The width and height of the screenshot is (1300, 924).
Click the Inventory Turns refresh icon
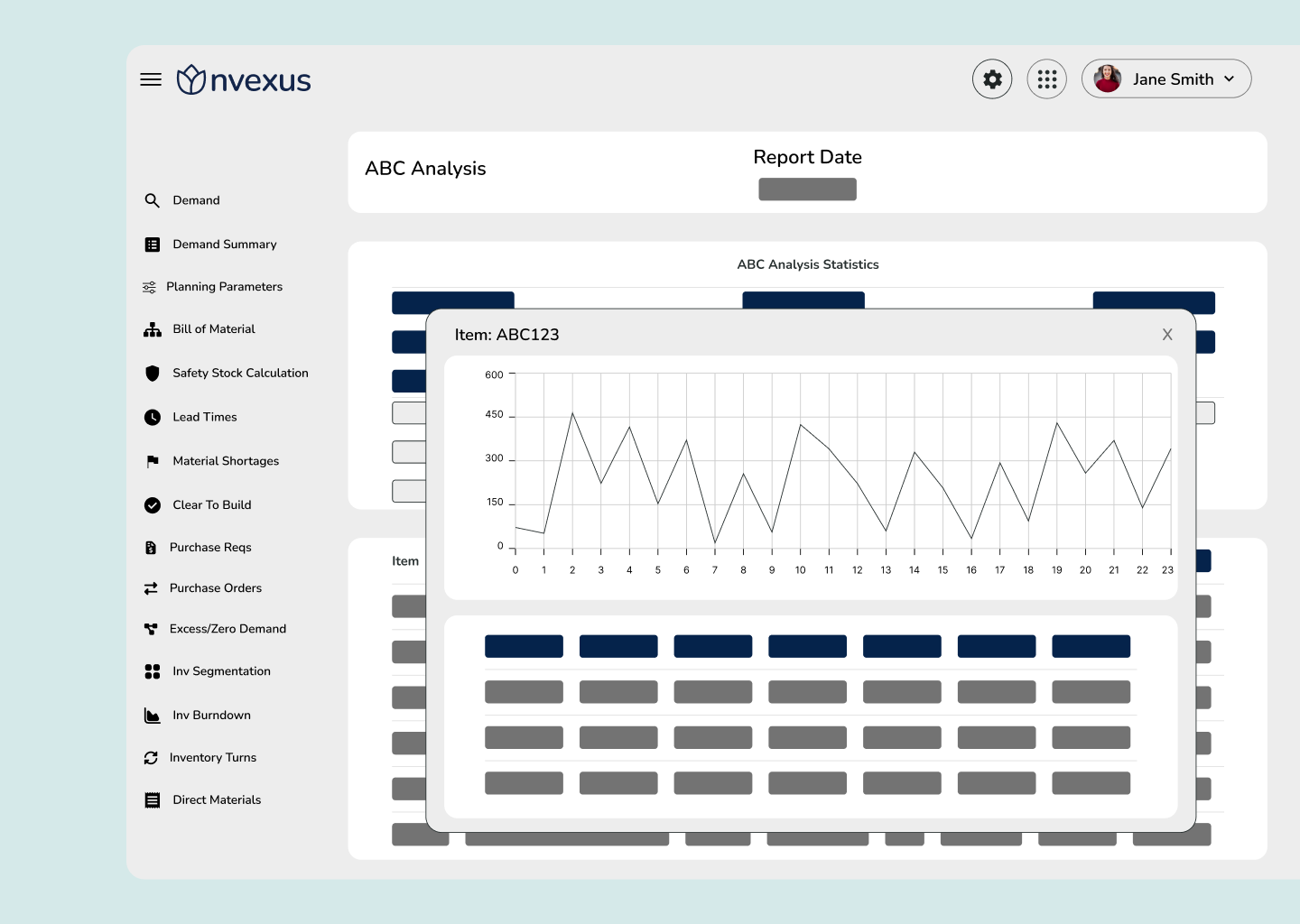[x=151, y=758]
